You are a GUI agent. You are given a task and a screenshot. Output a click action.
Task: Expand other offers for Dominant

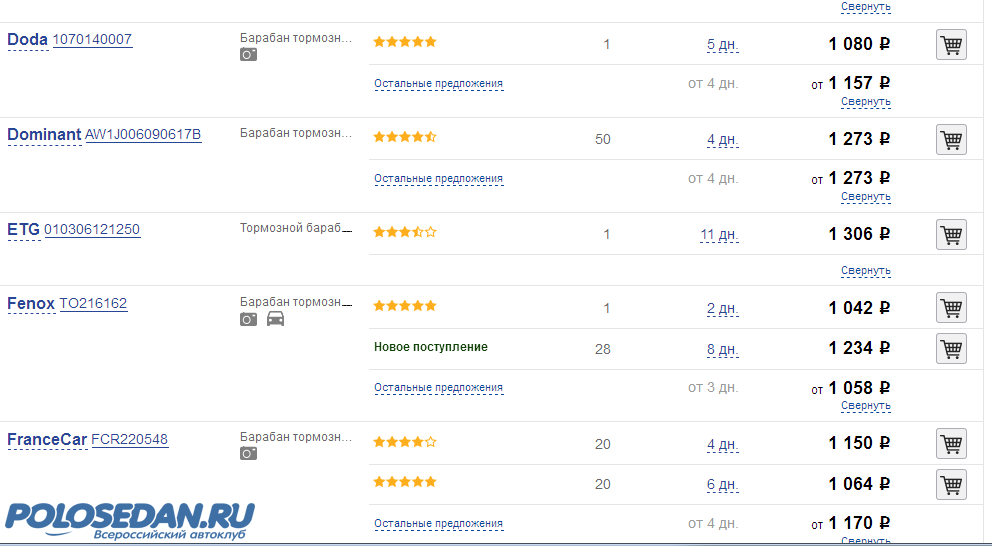(438, 179)
